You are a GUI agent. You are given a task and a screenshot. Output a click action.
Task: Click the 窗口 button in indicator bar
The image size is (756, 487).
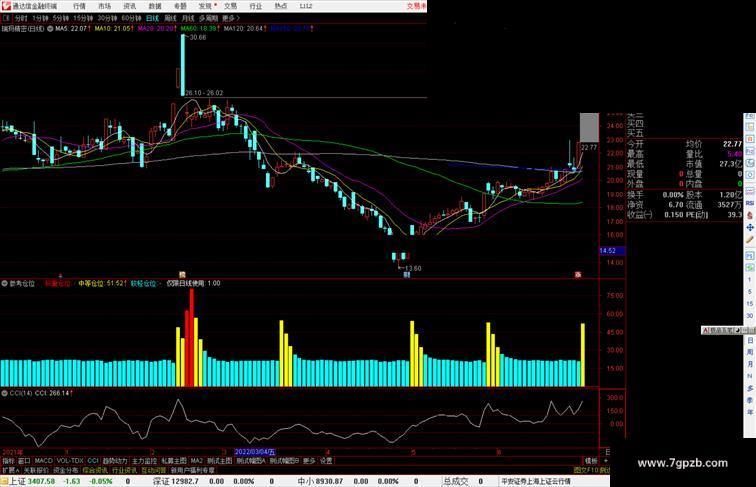click(24, 461)
